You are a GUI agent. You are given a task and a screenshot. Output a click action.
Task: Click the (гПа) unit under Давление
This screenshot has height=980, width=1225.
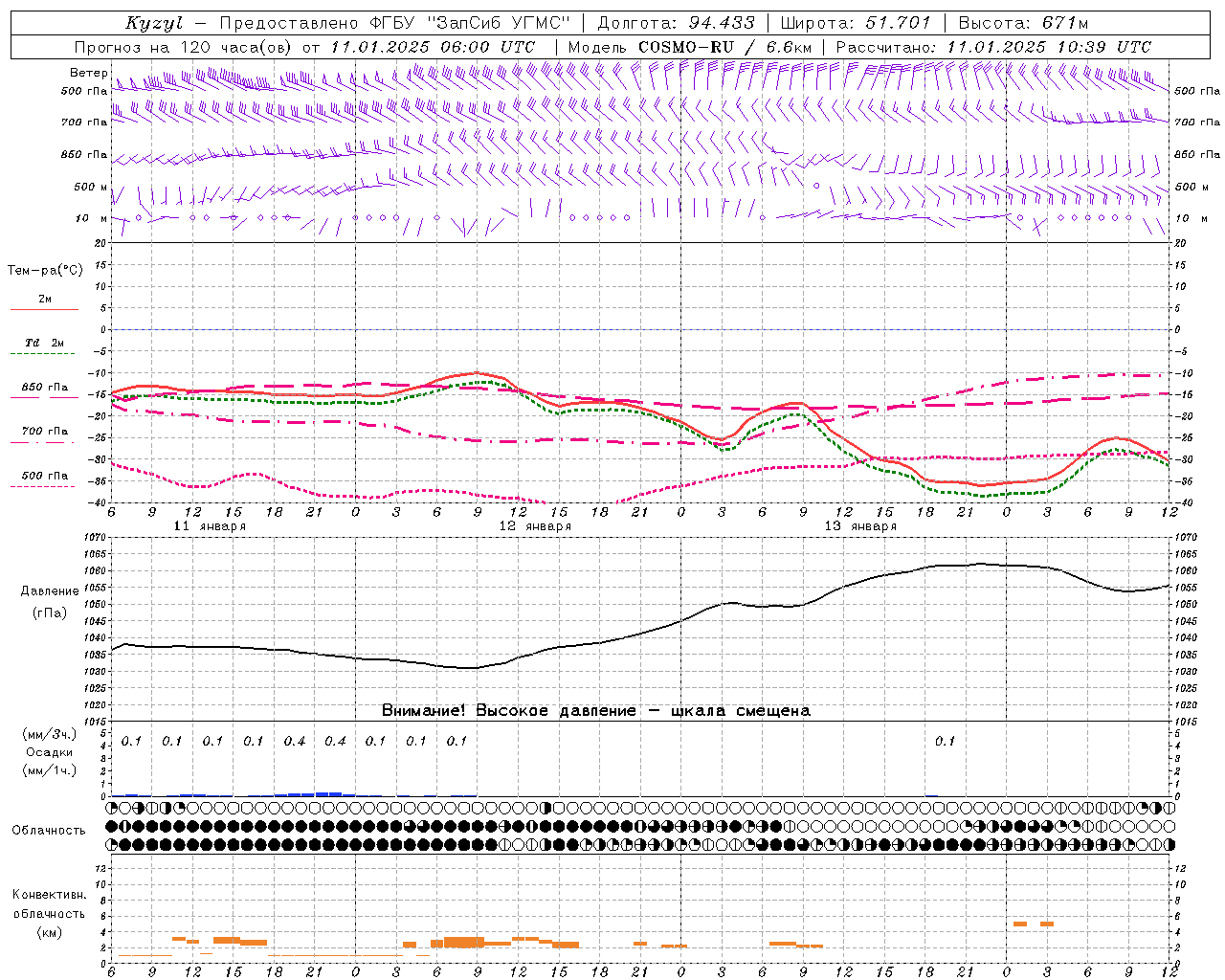pyautogui.click(x=50, y=612)
